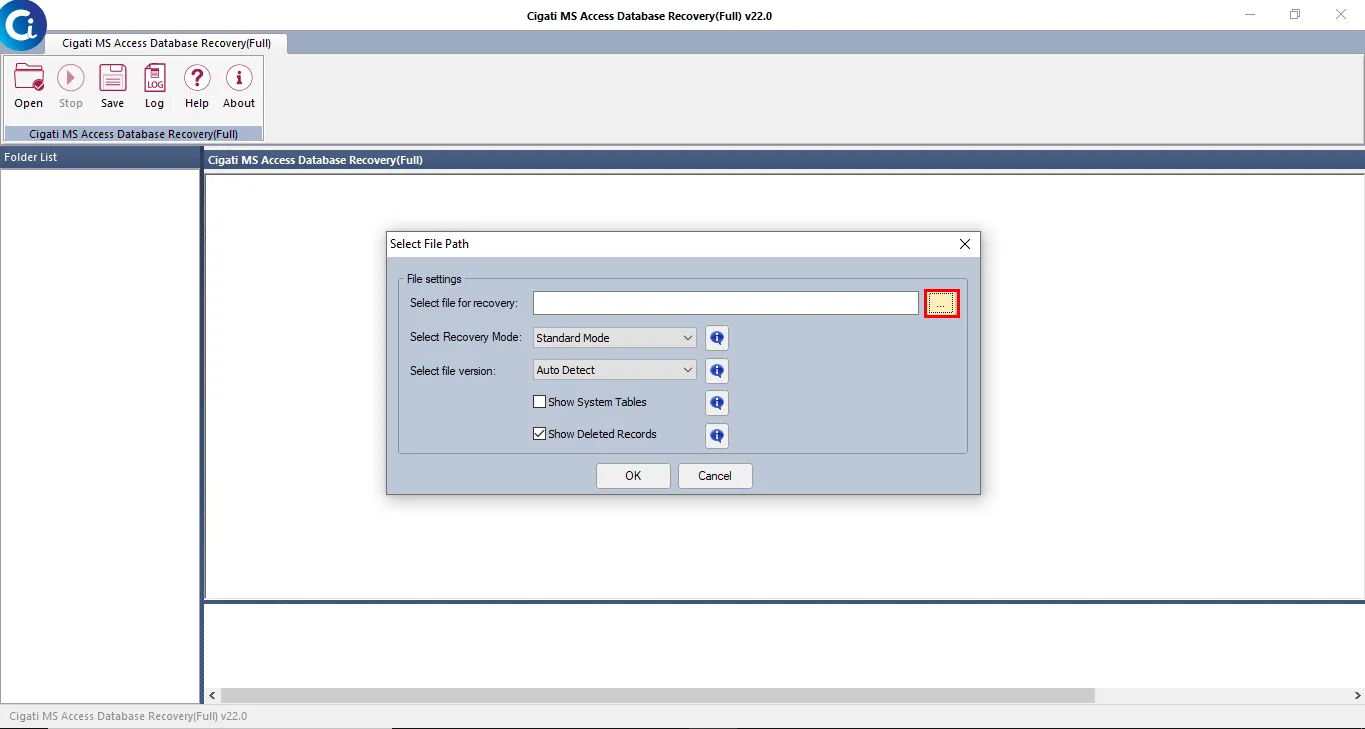Viewport: 1365px width, 729px height.
Task: Show About information icon
Action: 239,86
